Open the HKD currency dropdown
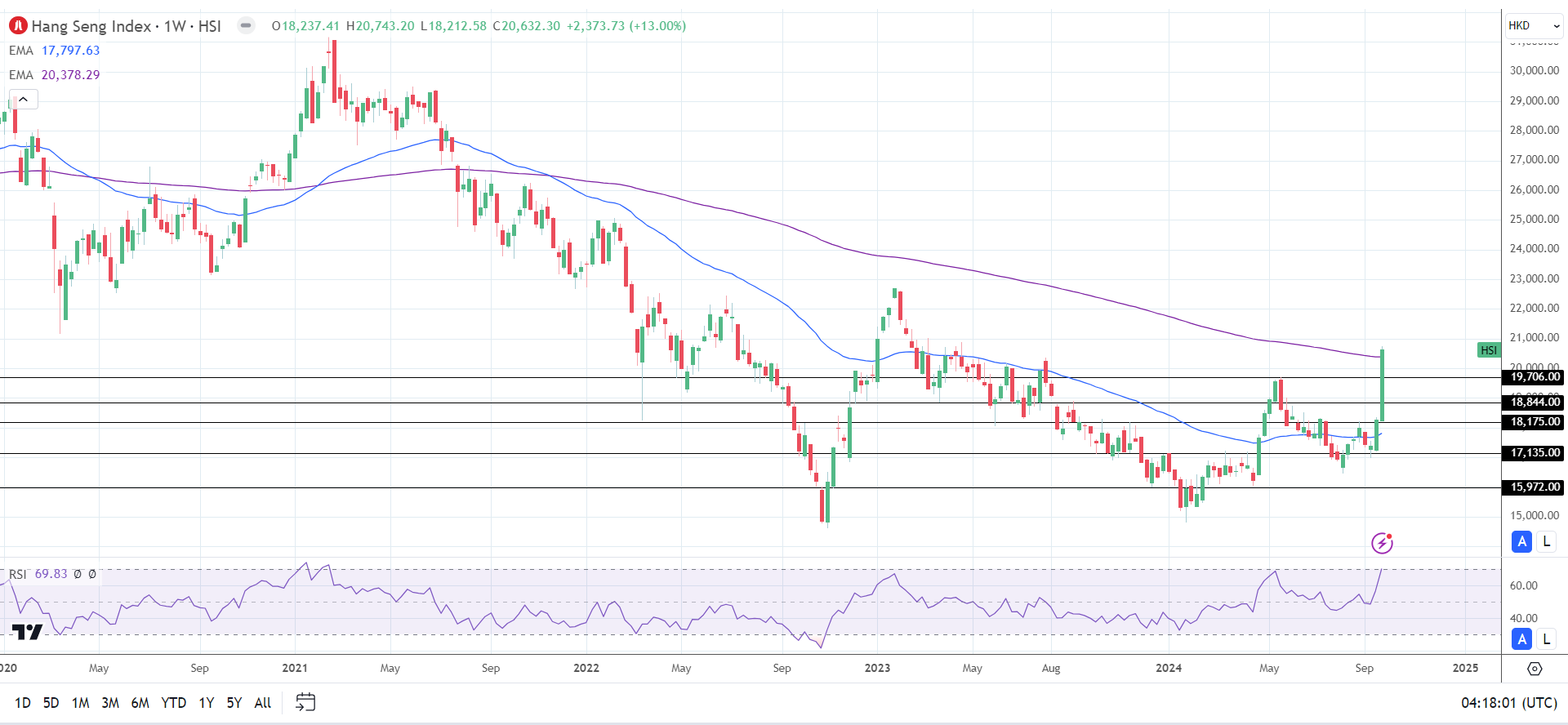The width and height of the screenshot is (1568, 725). tap(1535, 25)
